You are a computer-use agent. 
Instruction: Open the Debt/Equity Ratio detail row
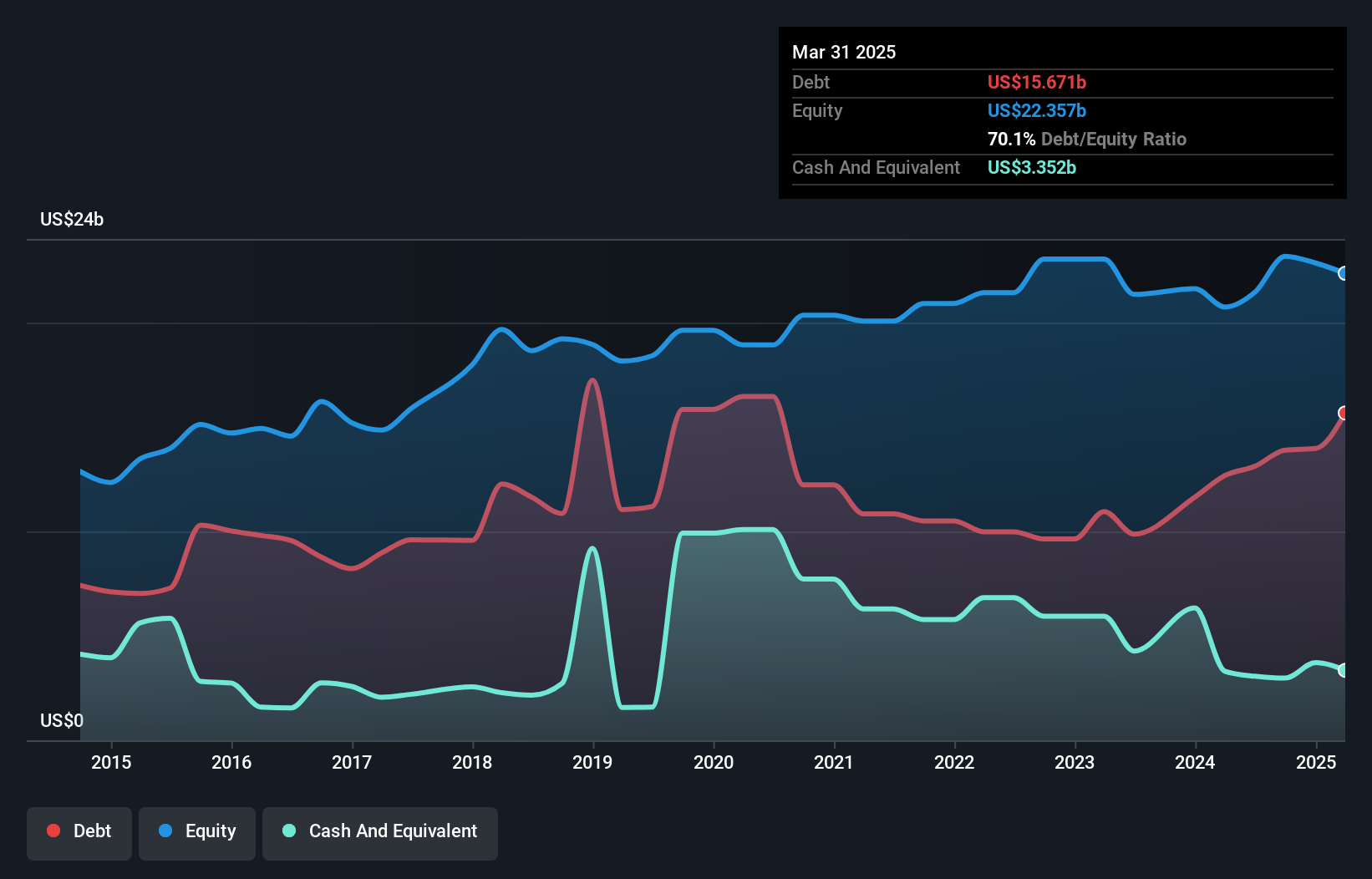click(1086, 139)
